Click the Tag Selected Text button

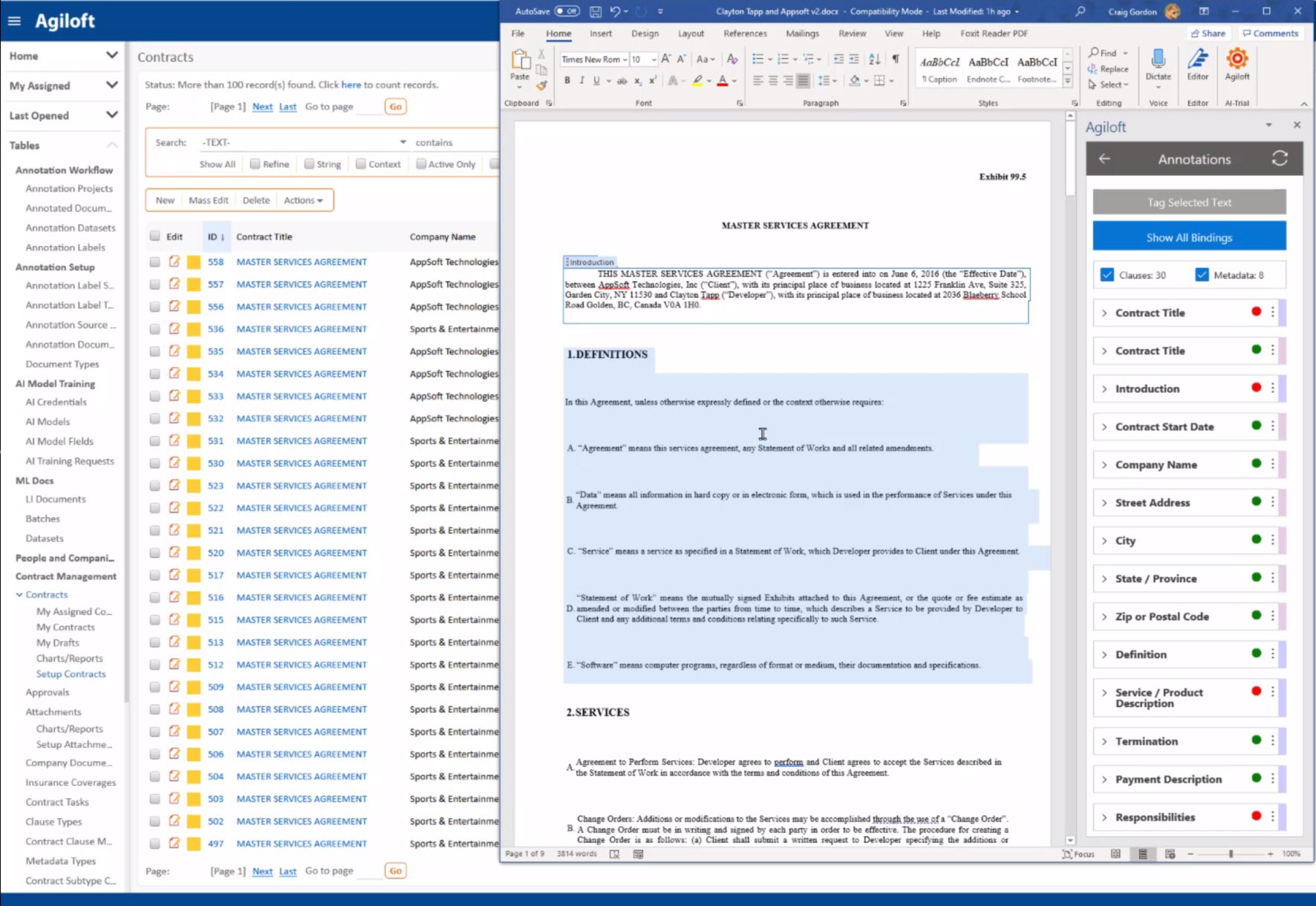(x=1189, y=202)
